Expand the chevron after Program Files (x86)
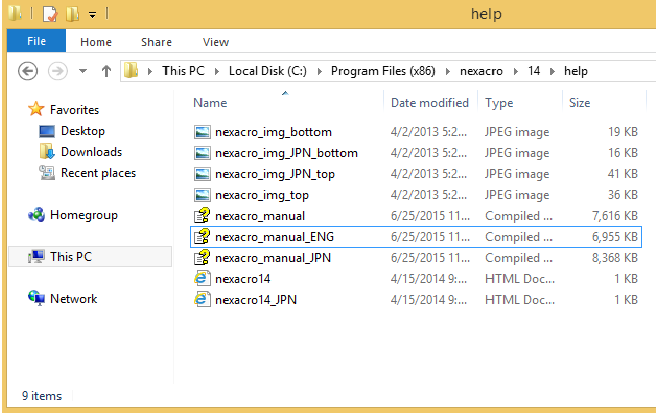 tap(448, 71)
